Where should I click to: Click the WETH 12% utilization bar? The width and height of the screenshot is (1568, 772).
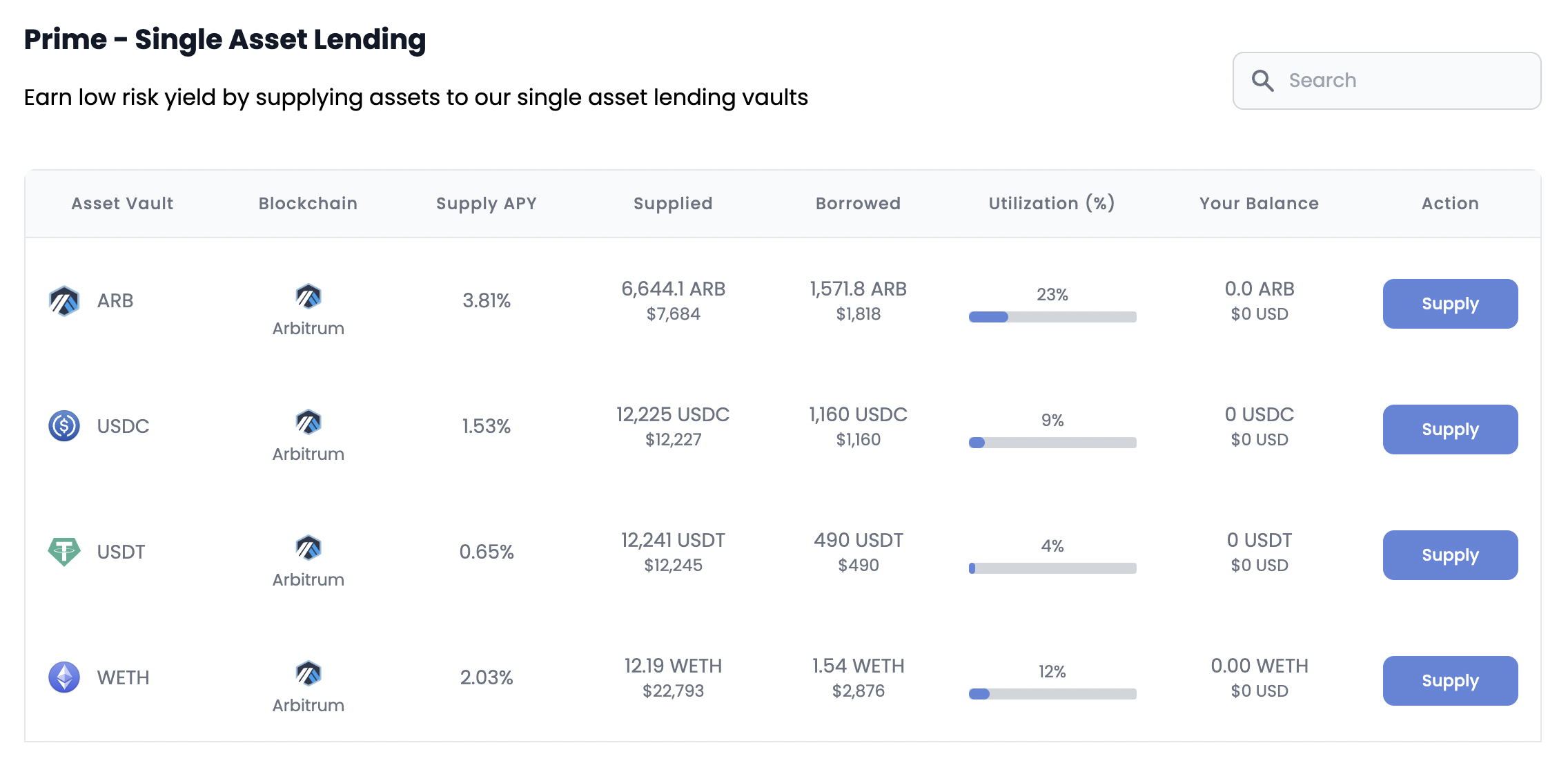1052,694
